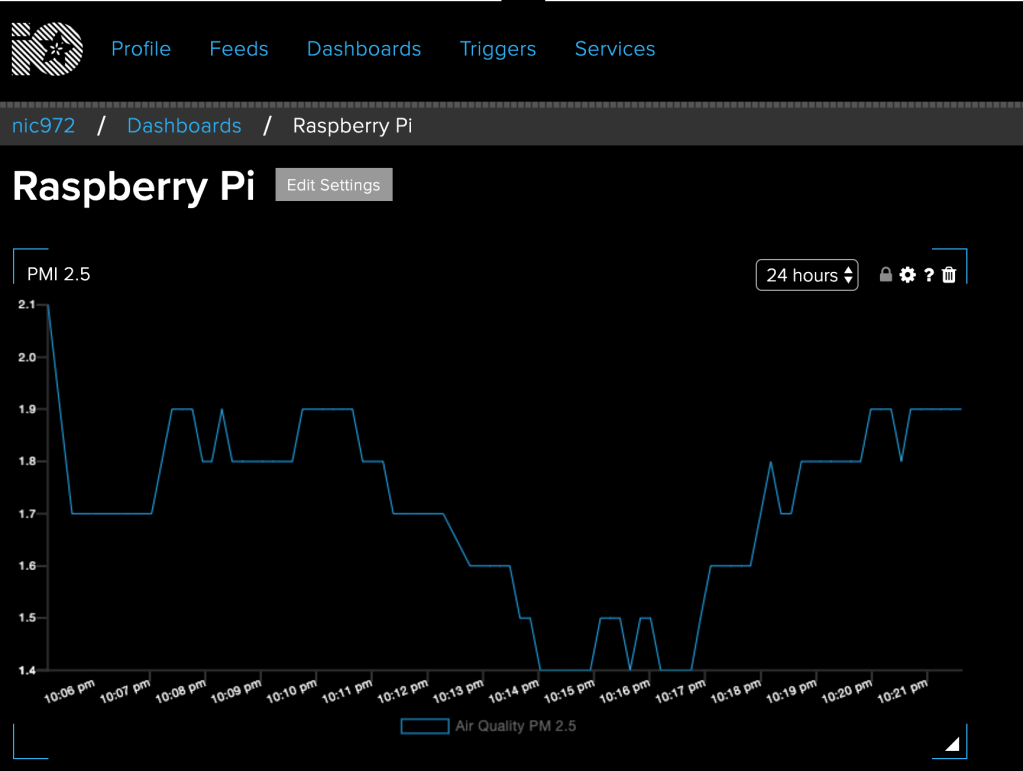Screen dimensions: 1023x771
Task: Click the PMI 2.5 chart title
Action: click(58, 274)
